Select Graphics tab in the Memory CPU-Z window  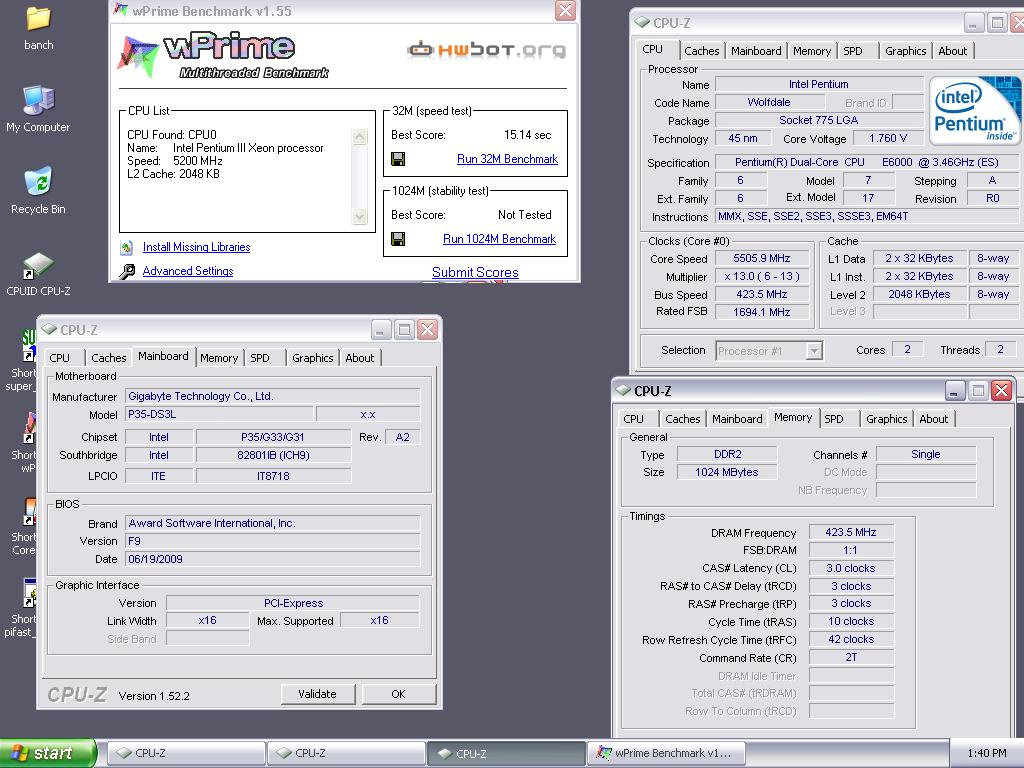click(887, 419)
